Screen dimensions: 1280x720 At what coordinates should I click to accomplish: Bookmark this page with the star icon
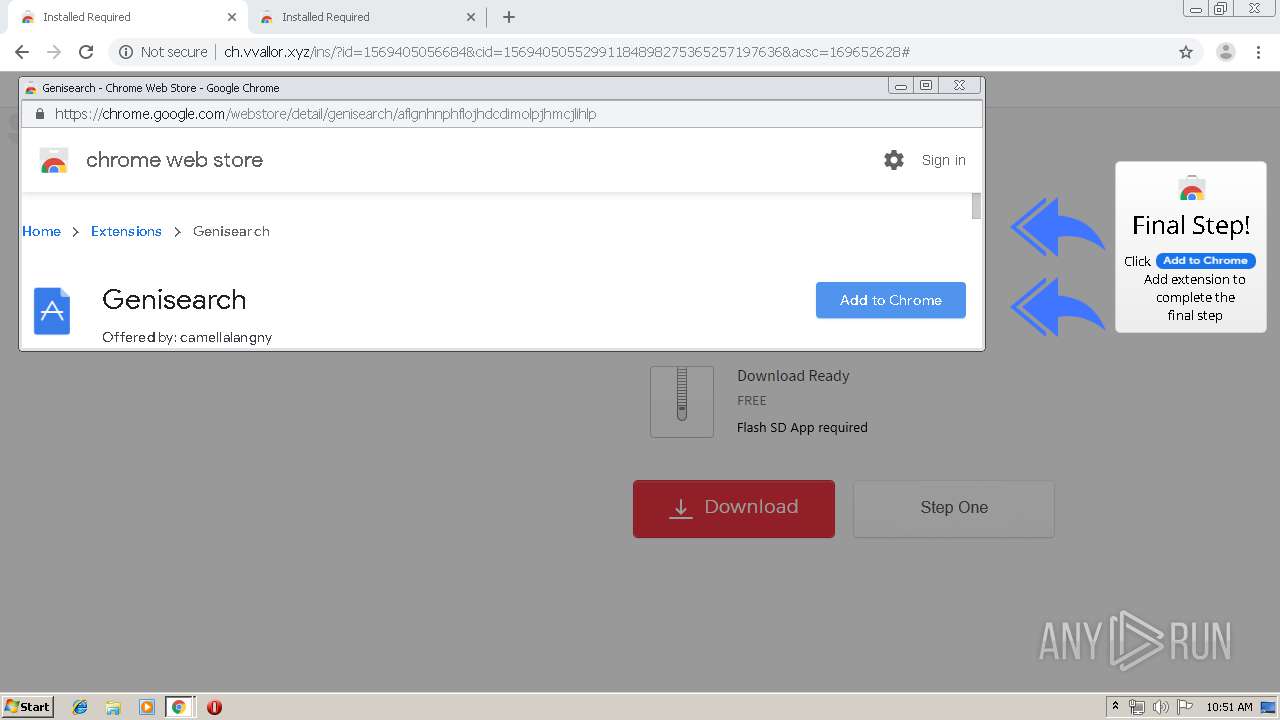[x=1186, y=52]
